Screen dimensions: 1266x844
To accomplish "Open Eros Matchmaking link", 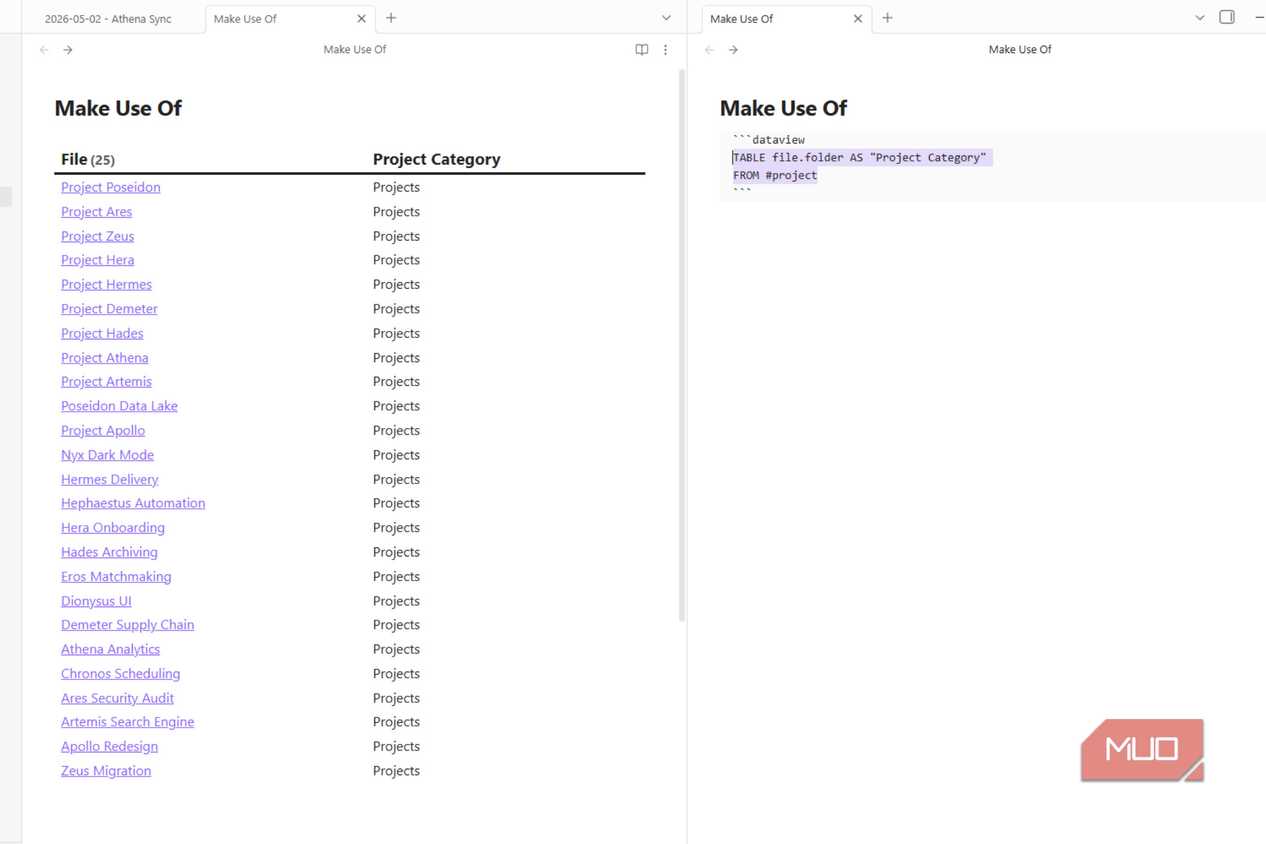I will pos(116,577).
